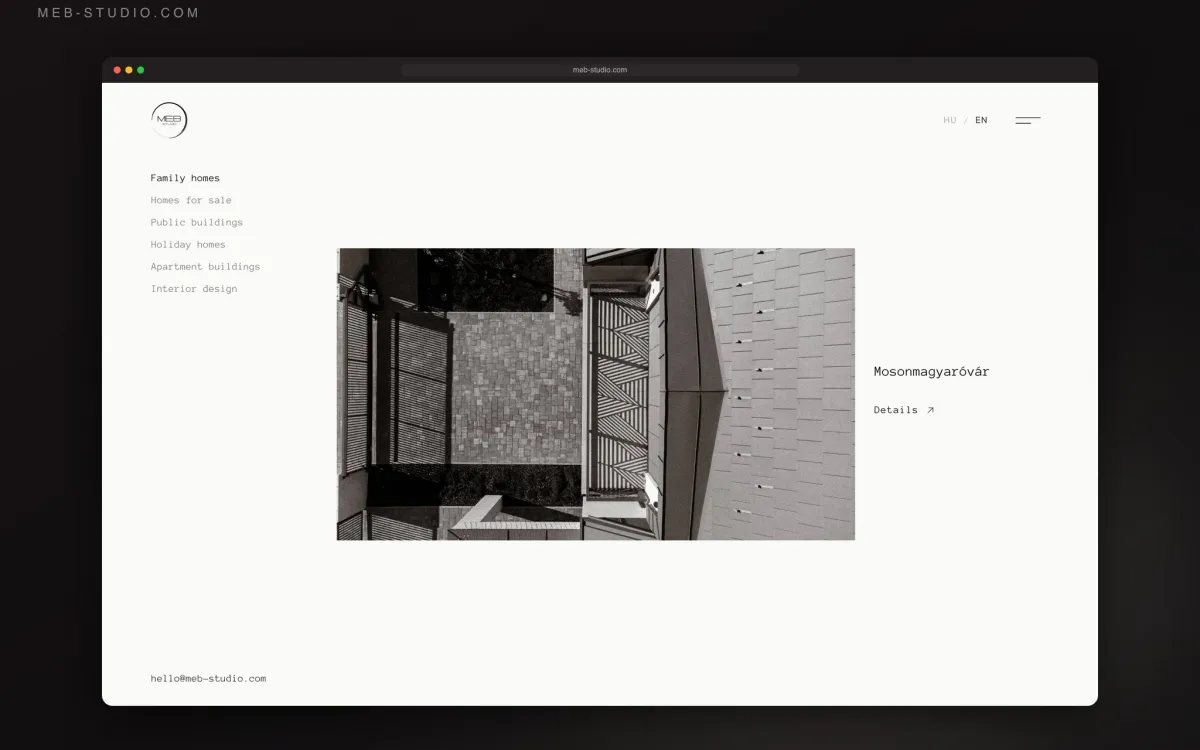Switch language to EN
The height and width of the screenshot is (750, 1200).
point(981,120)
